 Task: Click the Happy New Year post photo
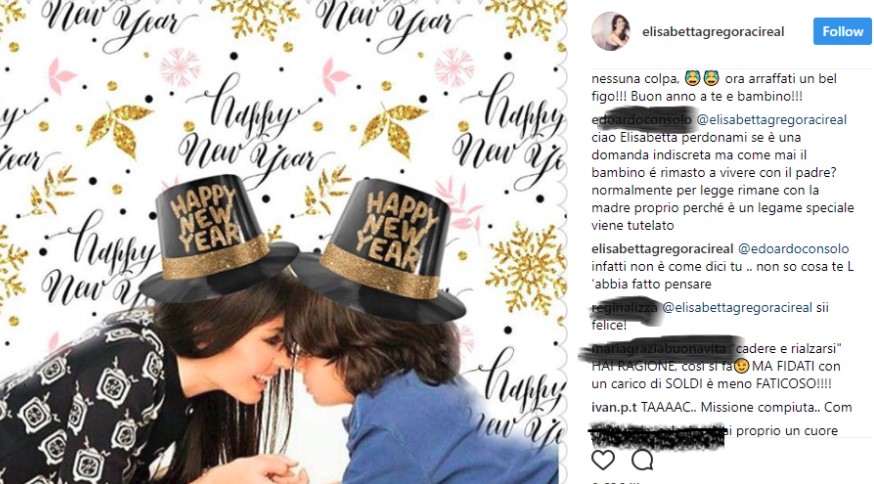(x=283, y=242)
